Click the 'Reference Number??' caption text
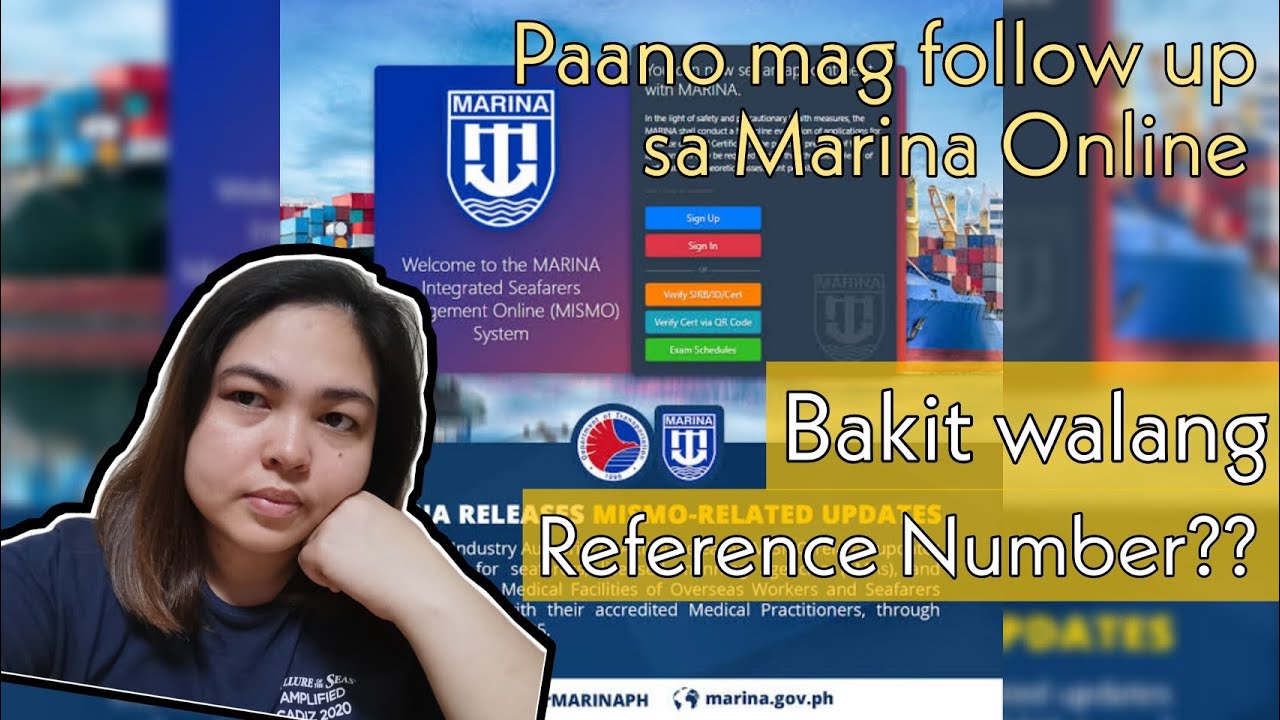The image size is (1280, 720). click(x=897, y=545)
